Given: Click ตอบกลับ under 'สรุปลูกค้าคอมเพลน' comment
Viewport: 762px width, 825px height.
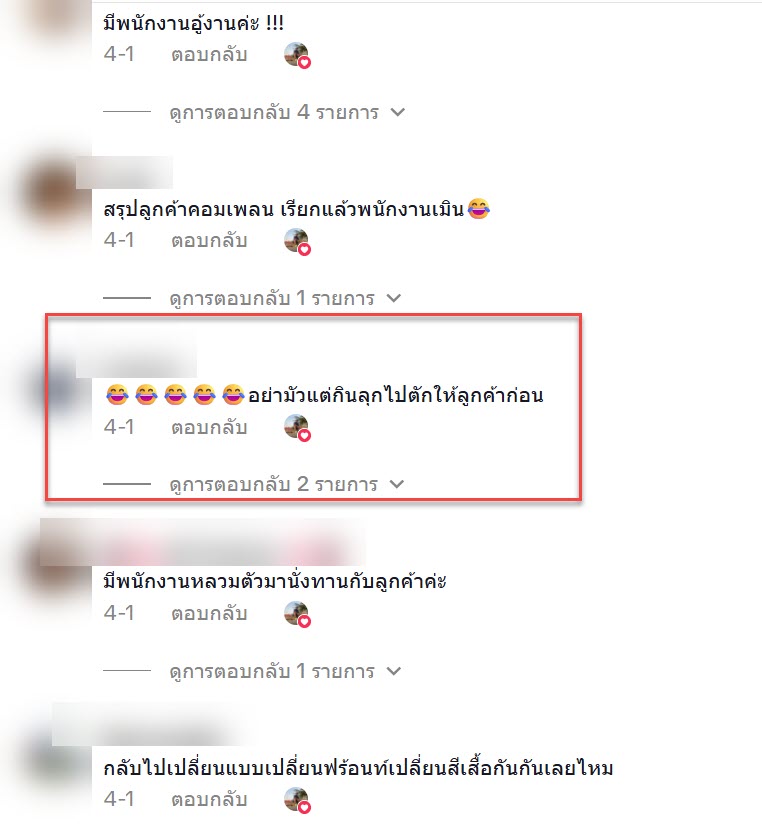Looking at the screenshot, I should pos(209,241).
